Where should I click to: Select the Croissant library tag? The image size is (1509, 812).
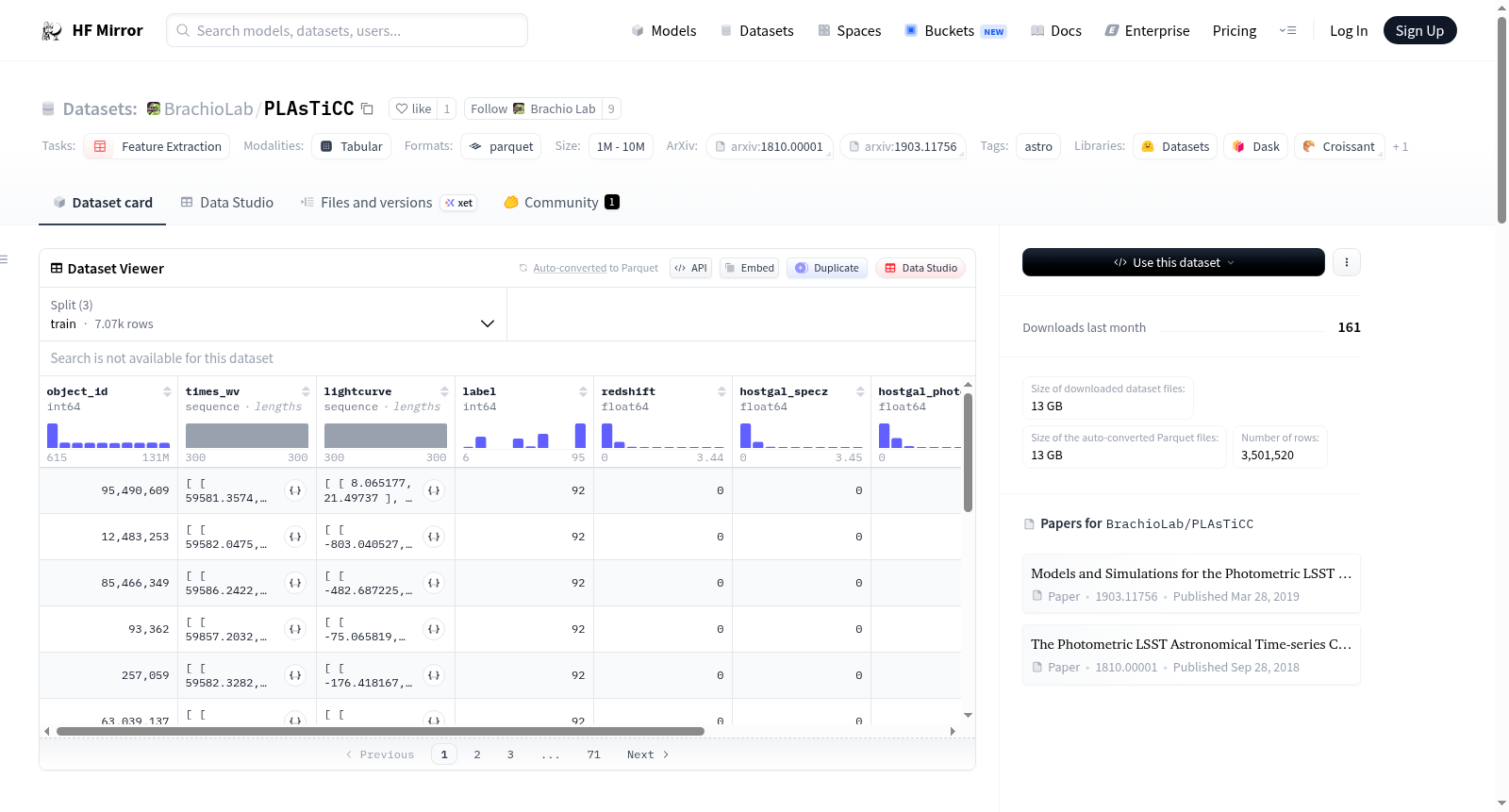[1339, 146]
